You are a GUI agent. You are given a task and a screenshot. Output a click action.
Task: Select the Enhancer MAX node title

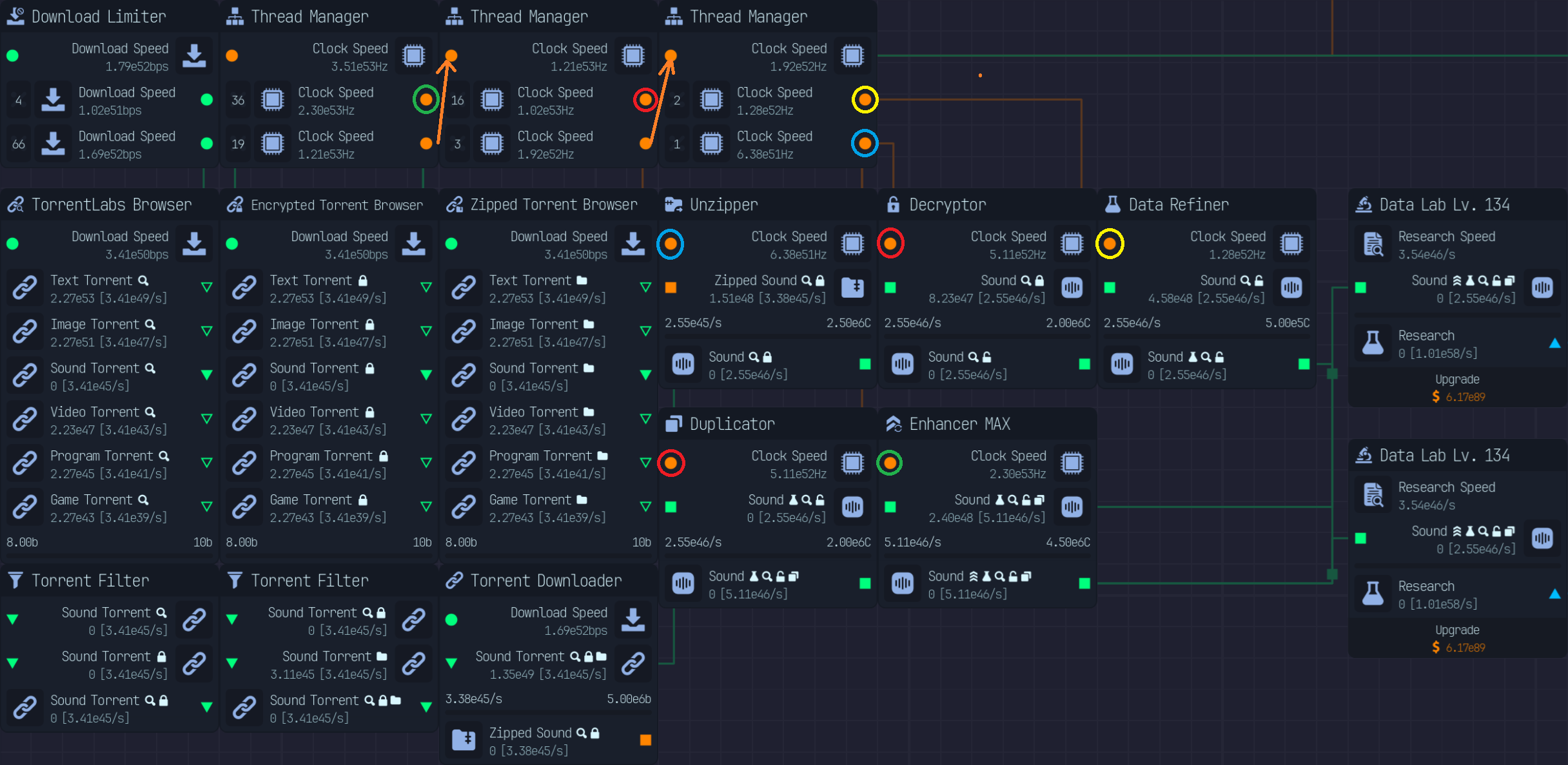coord(959,424)
